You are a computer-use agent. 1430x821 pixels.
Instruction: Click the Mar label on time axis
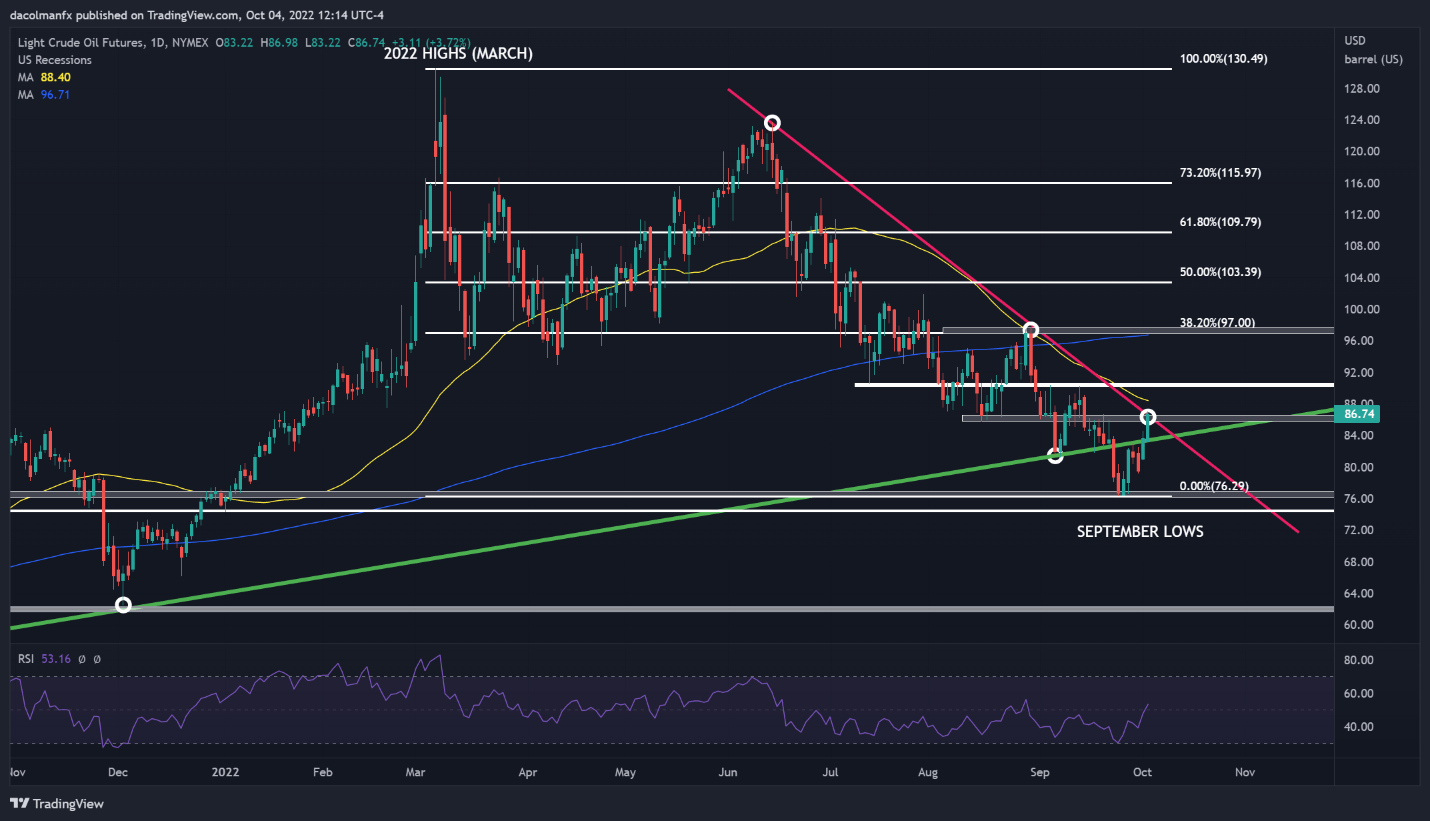click(x=413, y=773)
